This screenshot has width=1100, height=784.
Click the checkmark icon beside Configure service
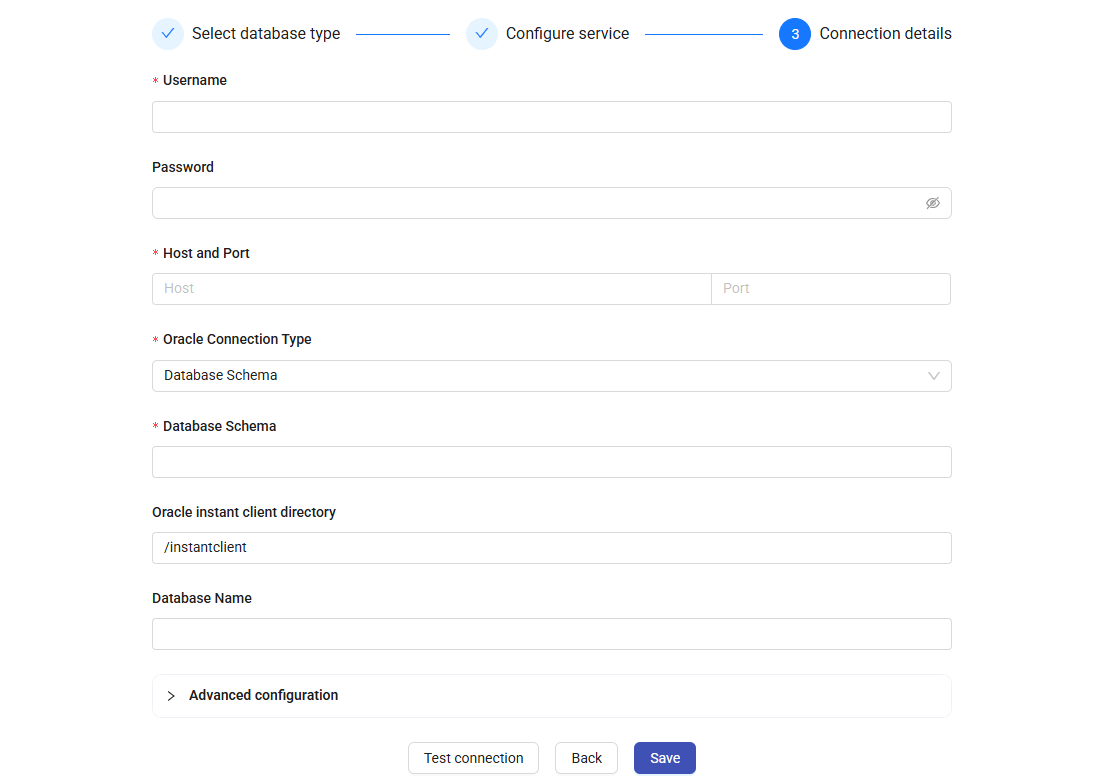(x=482, y=34)
